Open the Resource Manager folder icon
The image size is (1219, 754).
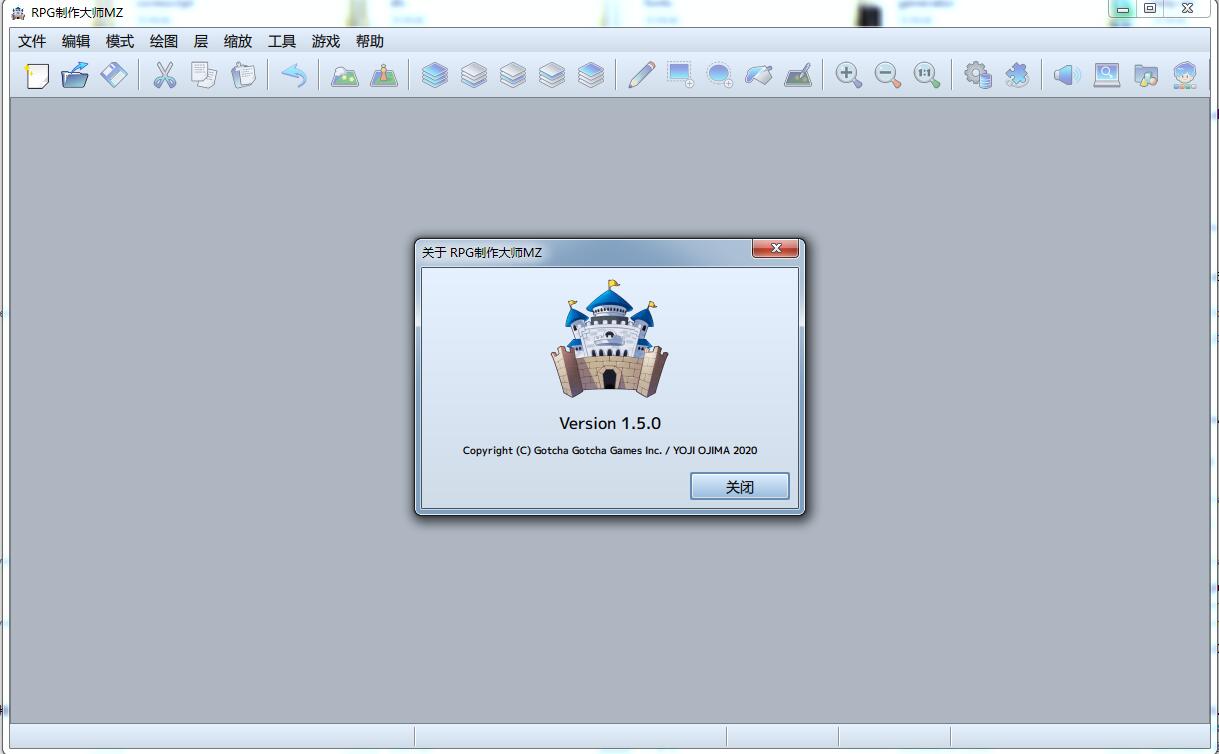[x=1146, y=75]
